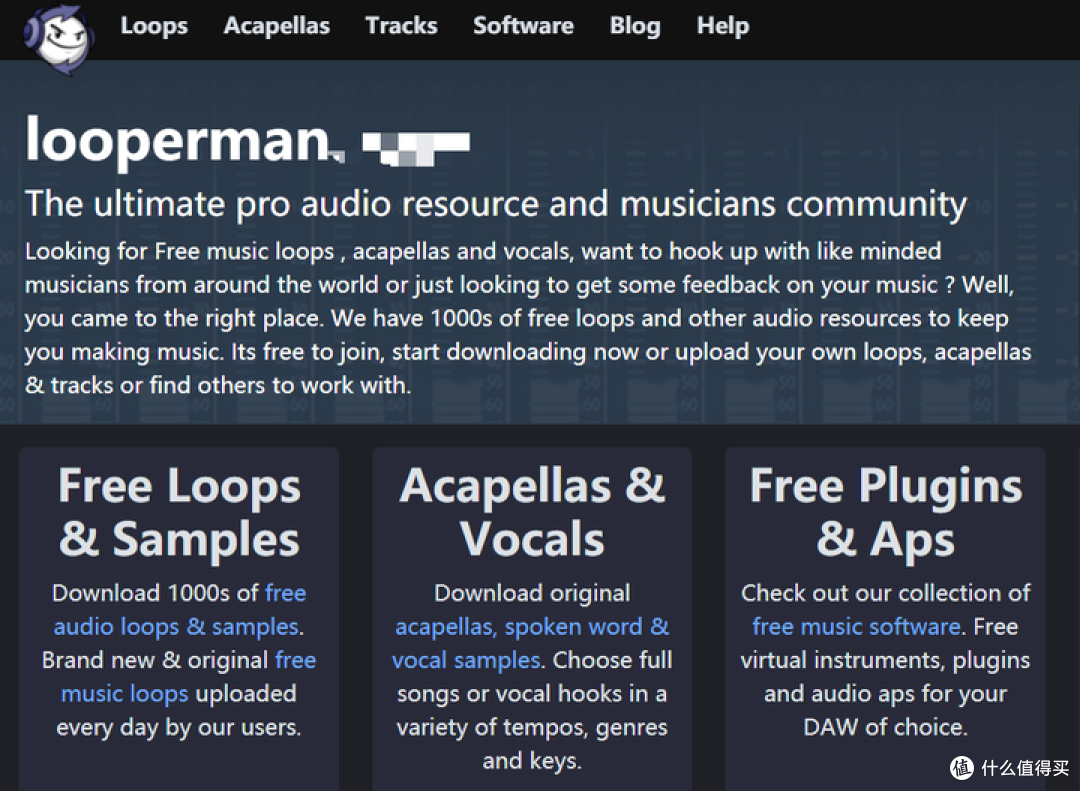Visit the Blog page
This screenshot has width=1080, height=791.
pyautogui.click(x=635, y=25)
